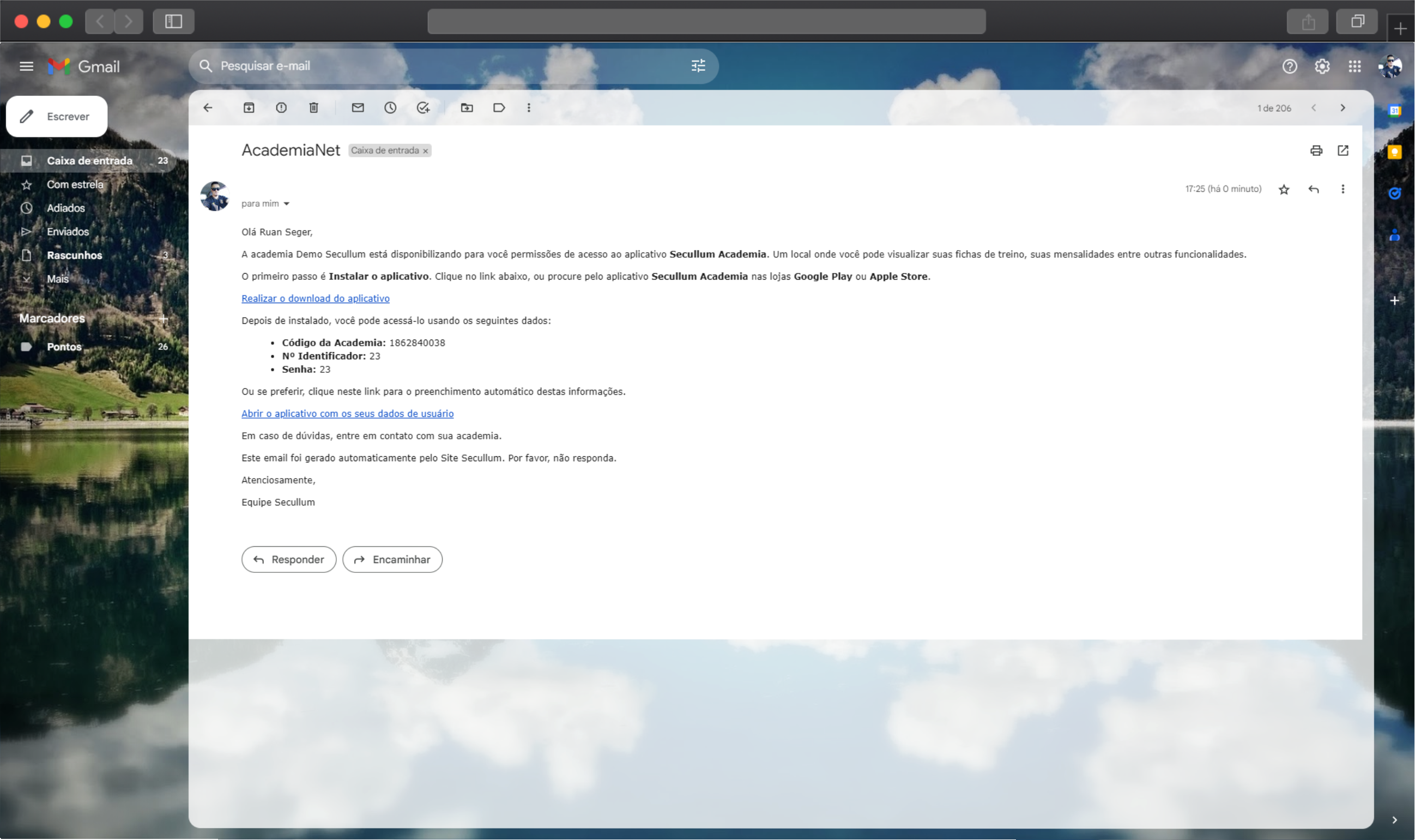This screenshot has height=840, width=1415.
Task: Toggle the main menu hamburger icon
Action: [x=26, y=66]
